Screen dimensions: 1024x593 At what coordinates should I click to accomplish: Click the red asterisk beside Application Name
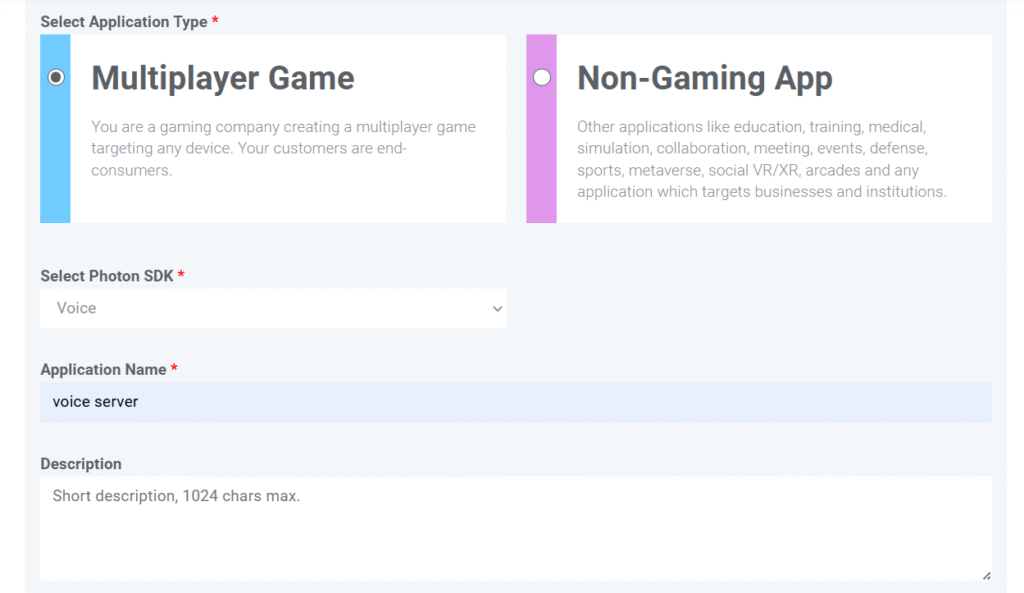click(x=174, y=369)
